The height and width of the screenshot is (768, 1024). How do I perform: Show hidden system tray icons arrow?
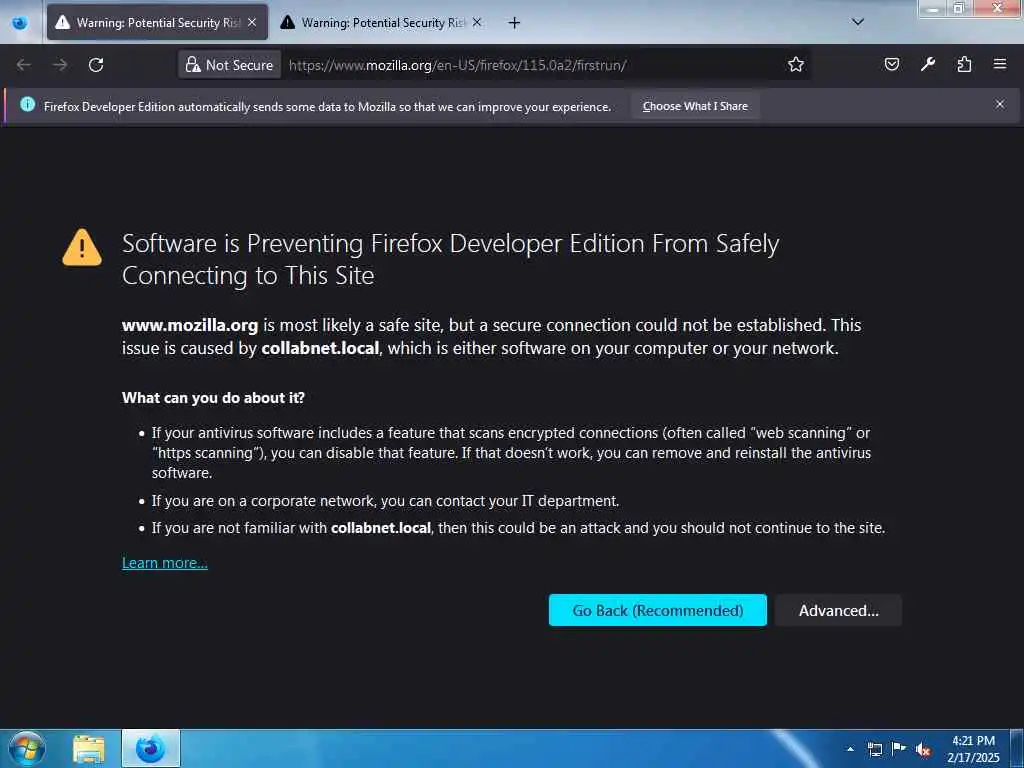coord(850,749)
